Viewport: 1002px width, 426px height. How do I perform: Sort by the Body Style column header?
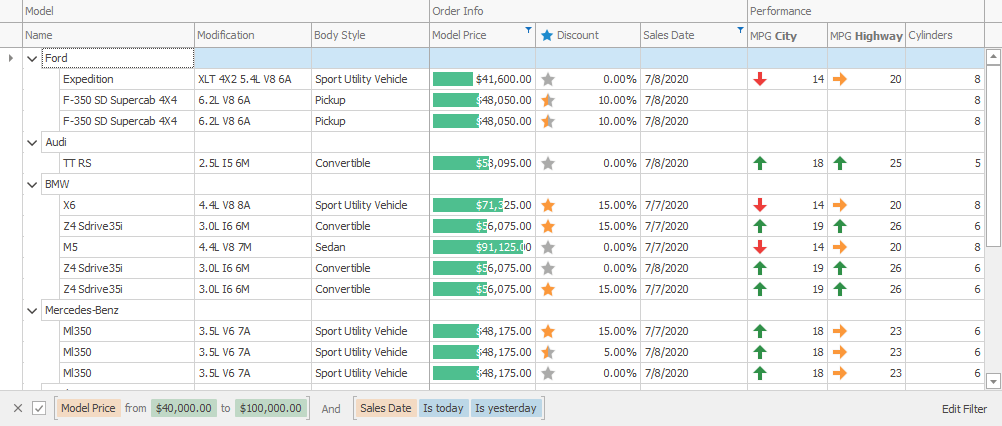click(x=371, y=35)
